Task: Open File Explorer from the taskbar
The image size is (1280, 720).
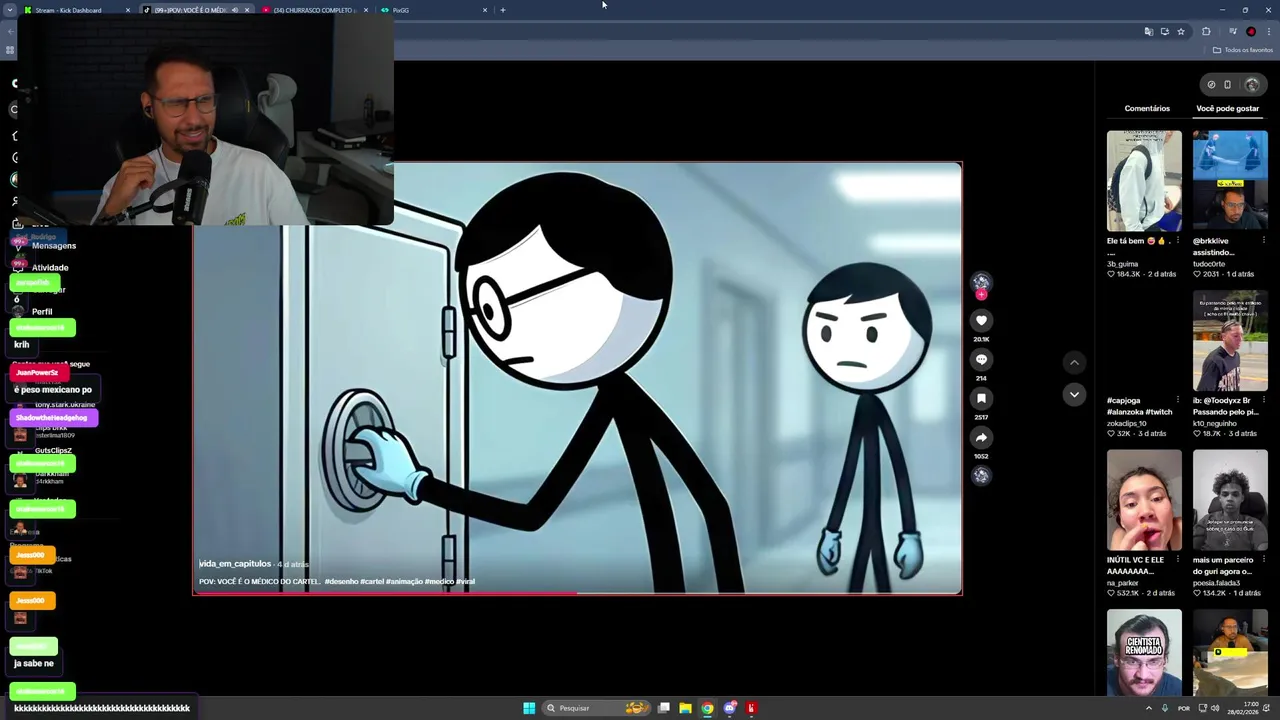Action: click(685, 708)
